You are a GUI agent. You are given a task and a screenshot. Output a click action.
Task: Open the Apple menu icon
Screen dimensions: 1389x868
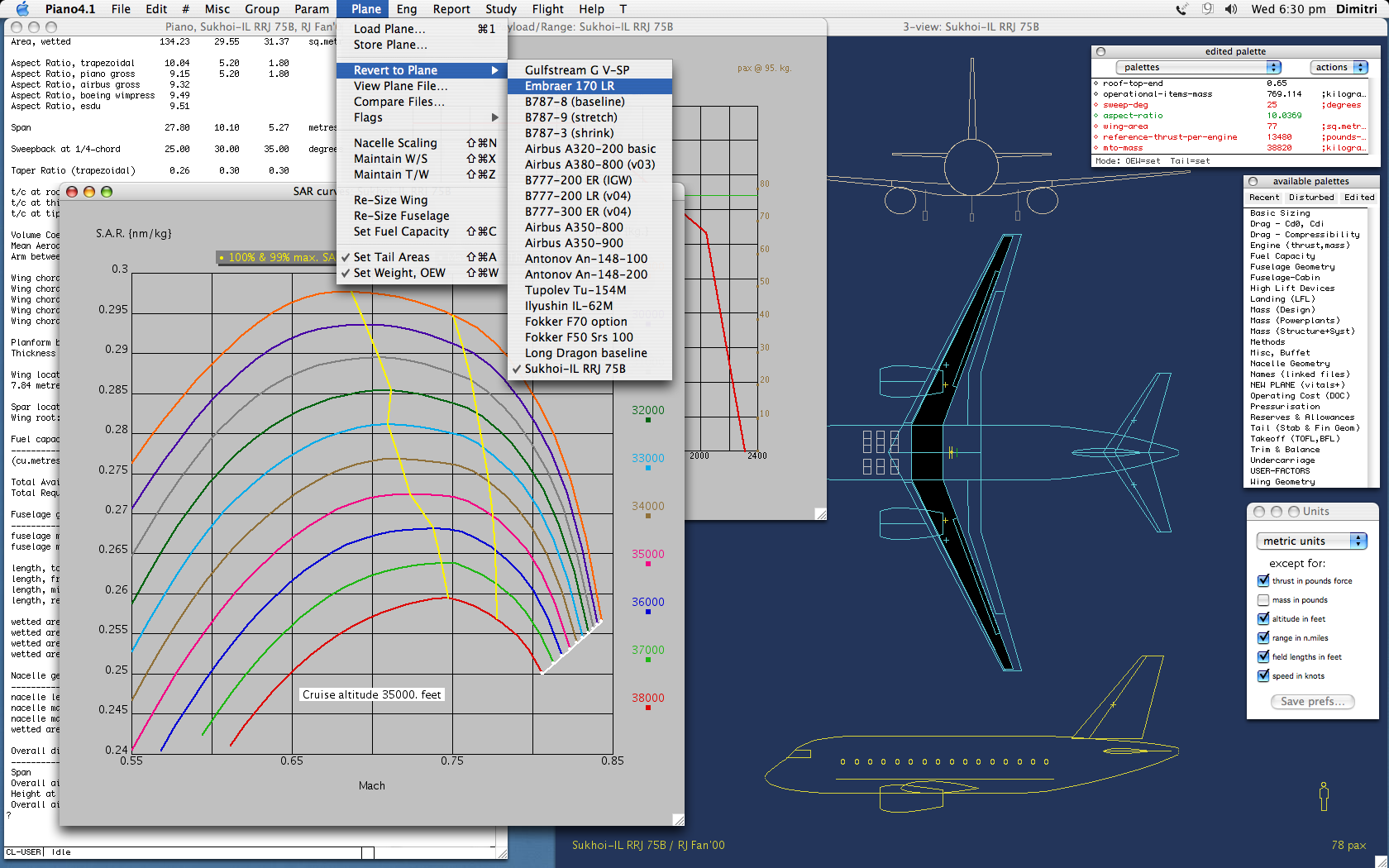22,9
